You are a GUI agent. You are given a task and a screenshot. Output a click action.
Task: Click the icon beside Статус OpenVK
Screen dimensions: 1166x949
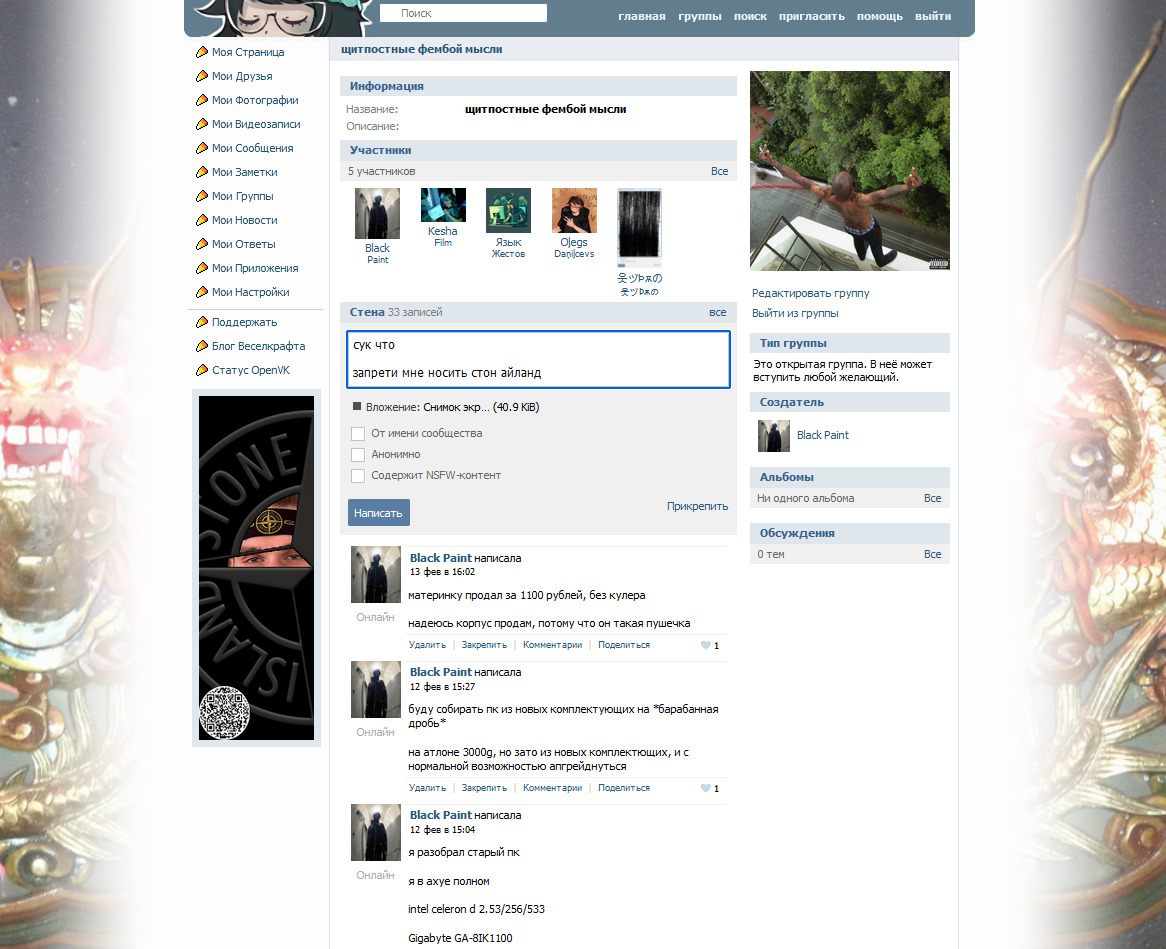point(202,370)
